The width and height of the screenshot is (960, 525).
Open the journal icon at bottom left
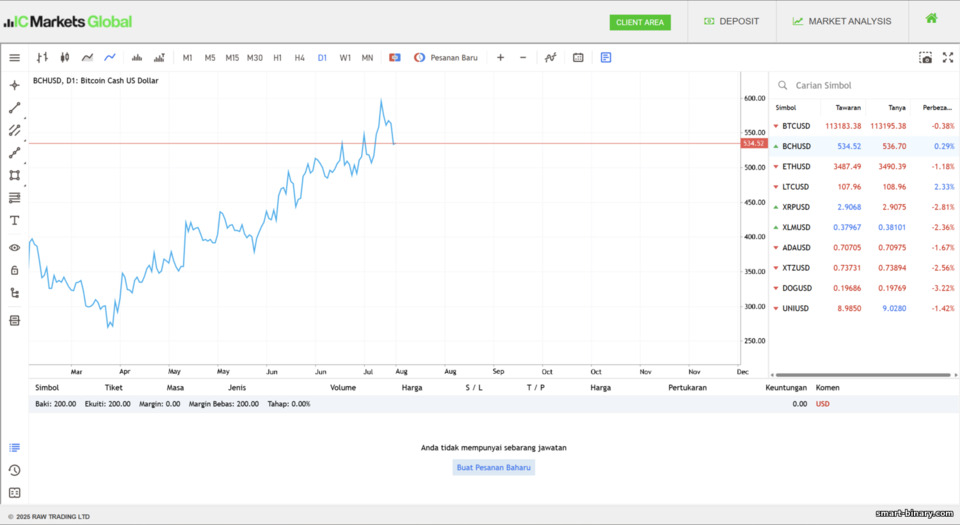15,493
